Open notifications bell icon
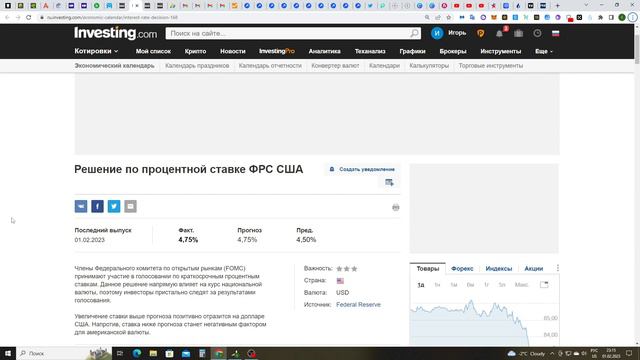Image resolution: width=640 pixels, height=360 pixels. coord(499,33)
